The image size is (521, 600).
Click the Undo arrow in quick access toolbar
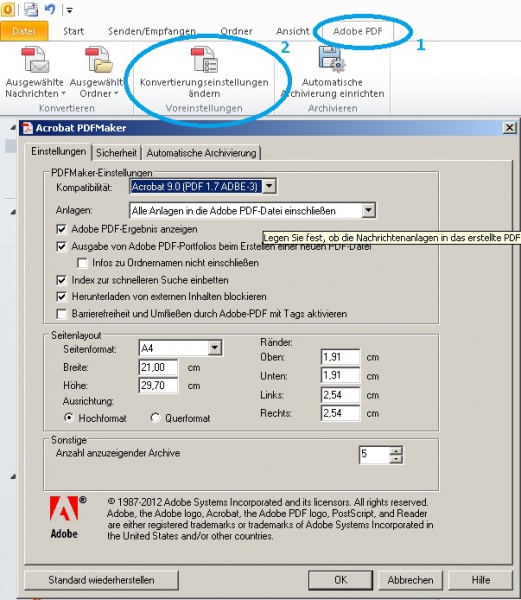[x=50, y=9]
